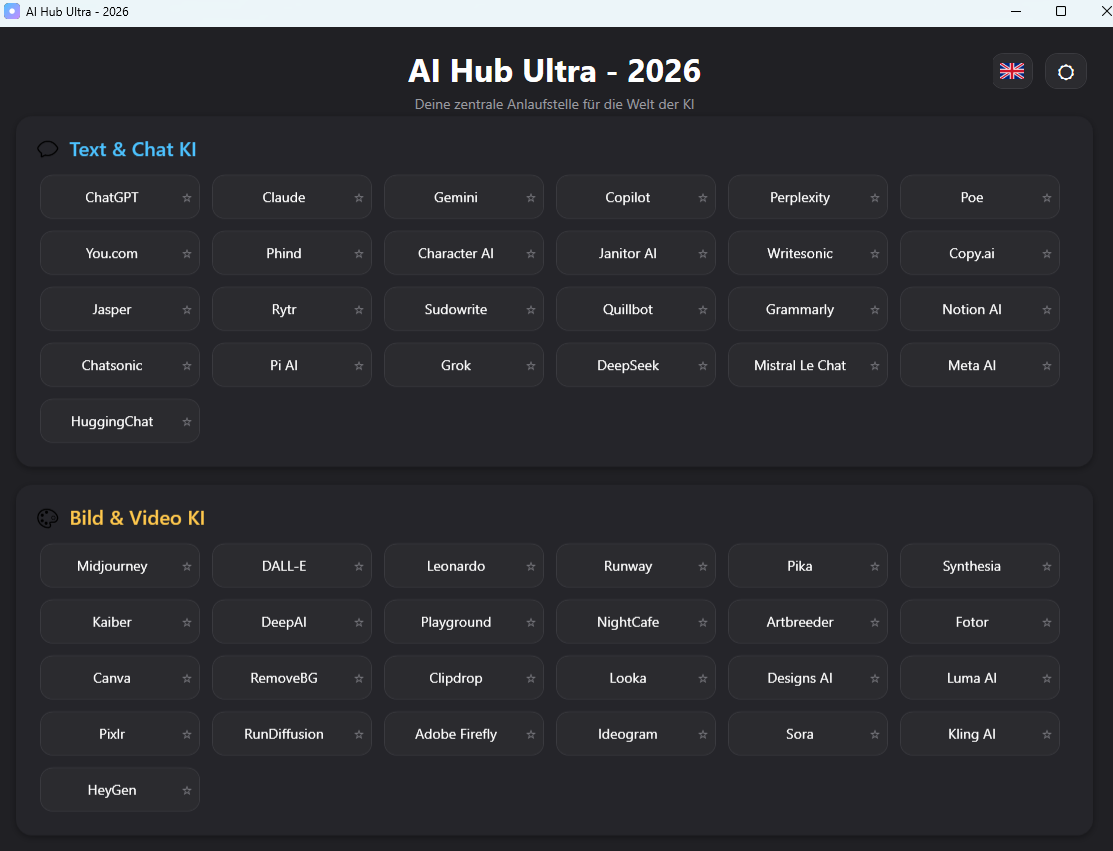
Task: Mark Sora as favorite star
Action: (x=874, y=735)
